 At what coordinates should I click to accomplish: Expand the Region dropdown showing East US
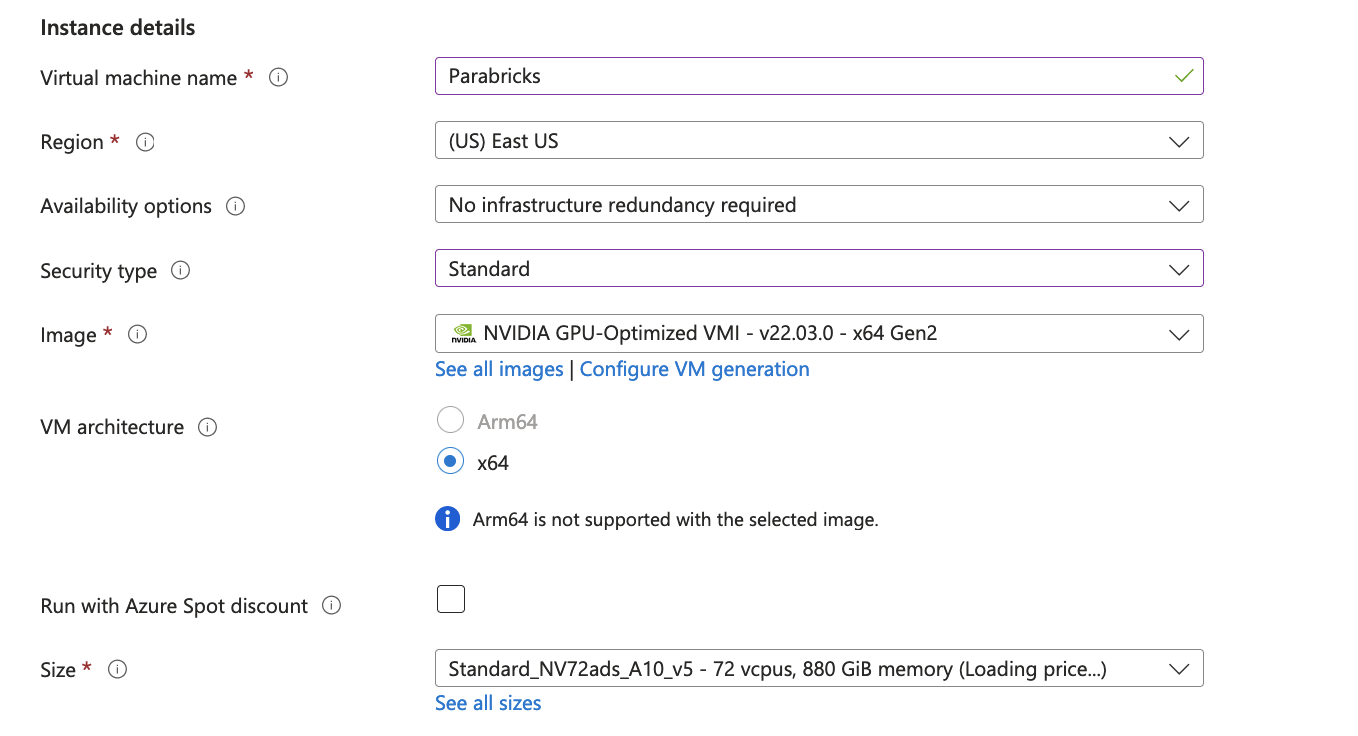click(x=818, y=141)
